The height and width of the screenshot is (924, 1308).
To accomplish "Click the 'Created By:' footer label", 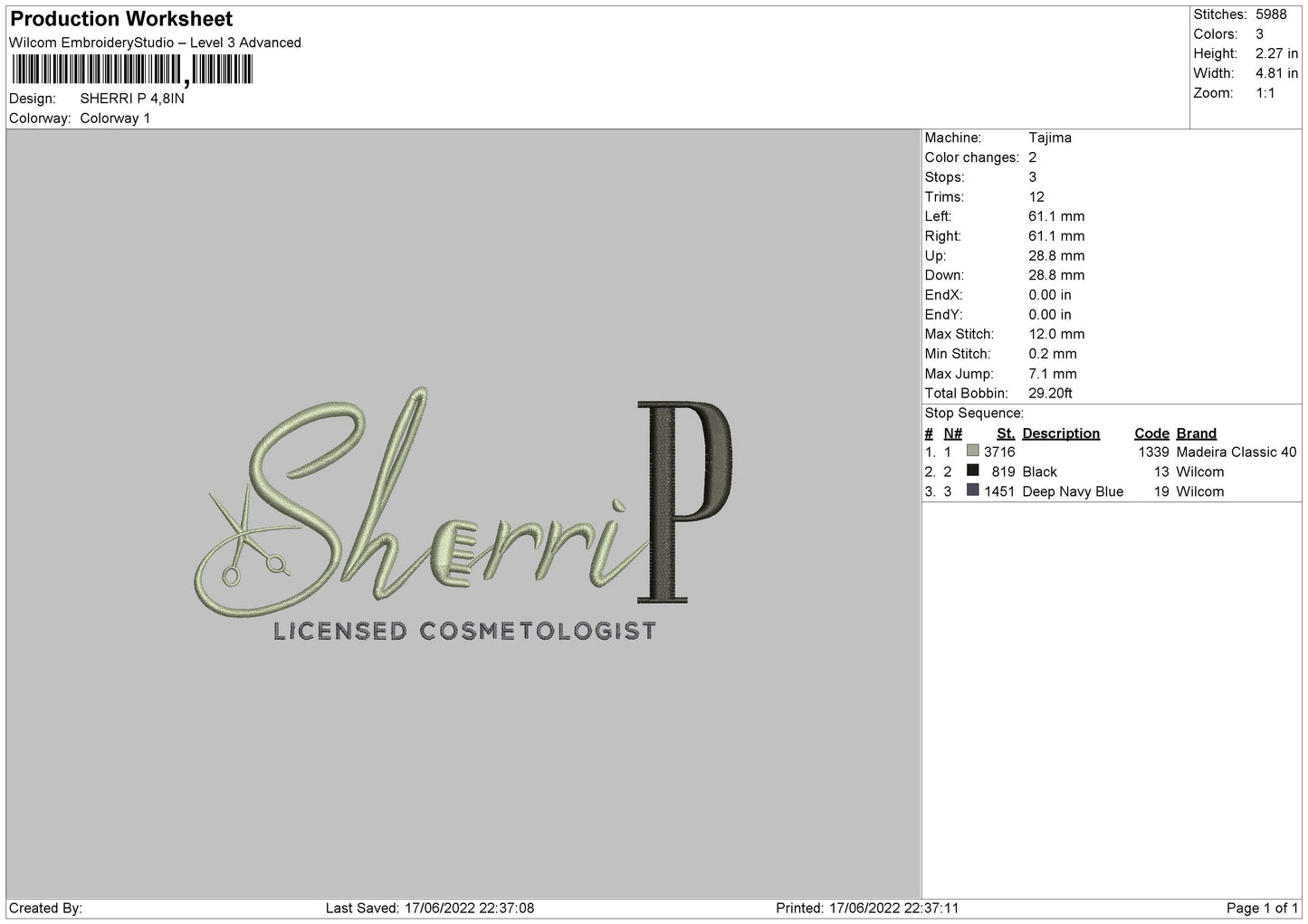I will [x=45, y=909].
